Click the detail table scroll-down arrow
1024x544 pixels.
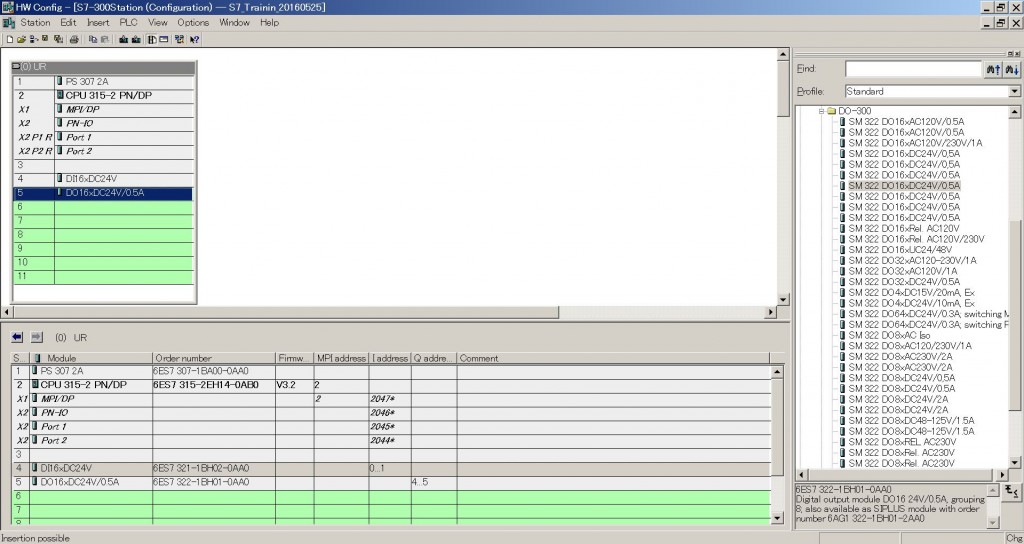point(777,518)
